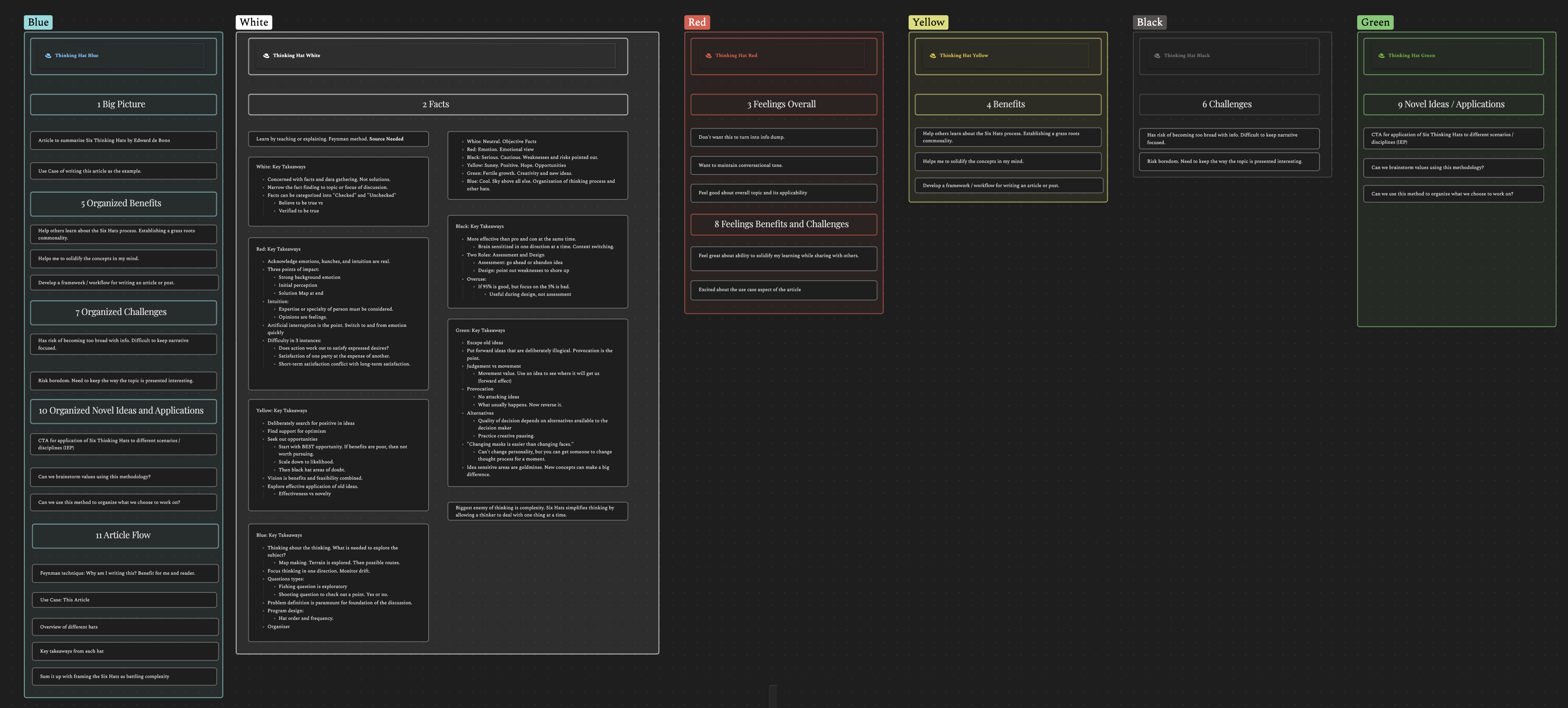Image resolution: width=1568 pixels, height=708 pixels.
Task: Open the Thinking Hat Black link text
Action: coord(1186,55)
